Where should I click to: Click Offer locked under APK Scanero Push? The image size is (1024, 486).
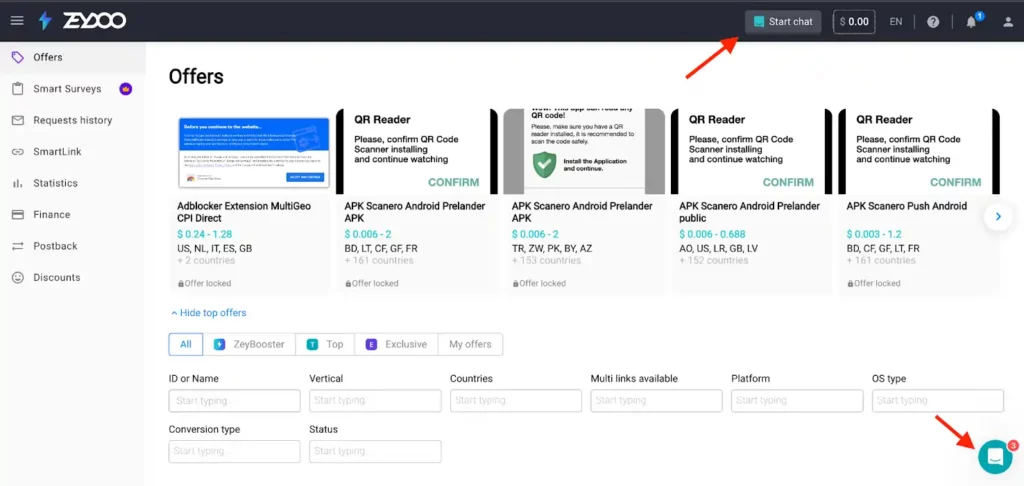click(877, 284)
